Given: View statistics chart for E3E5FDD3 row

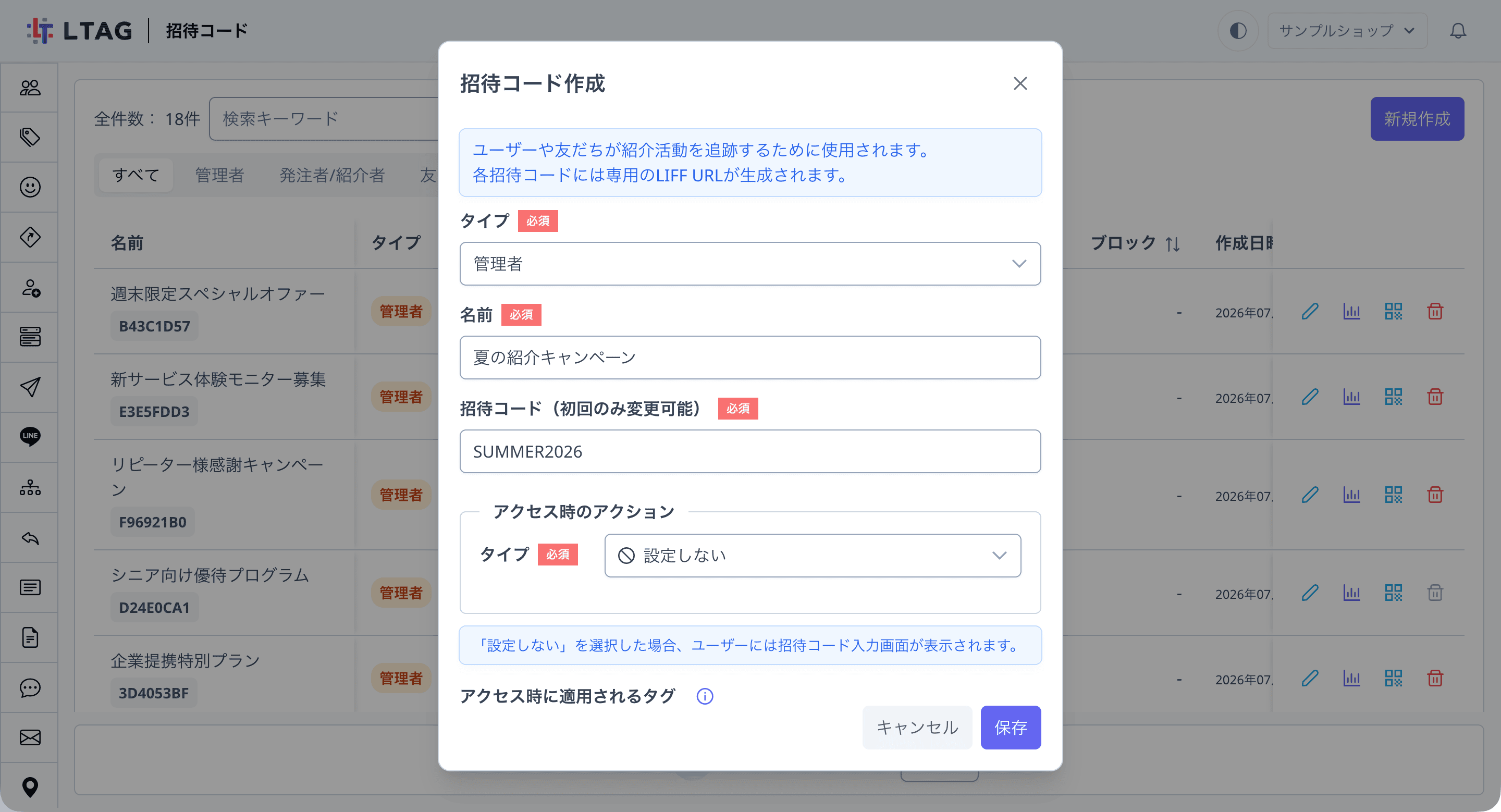Looking at the screenshot, I should click(x=1351, y=397).
